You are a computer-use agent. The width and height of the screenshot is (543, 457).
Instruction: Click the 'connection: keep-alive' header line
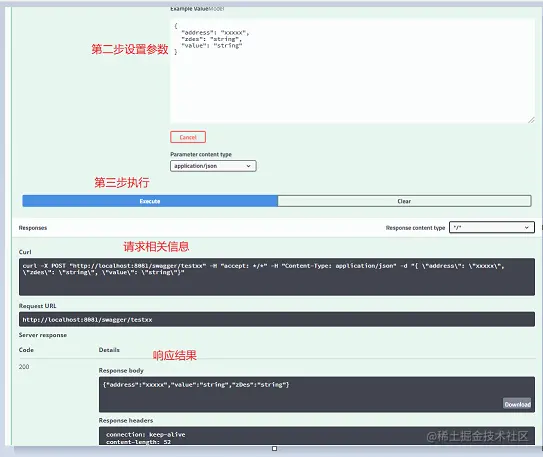[x=146, y=434]
